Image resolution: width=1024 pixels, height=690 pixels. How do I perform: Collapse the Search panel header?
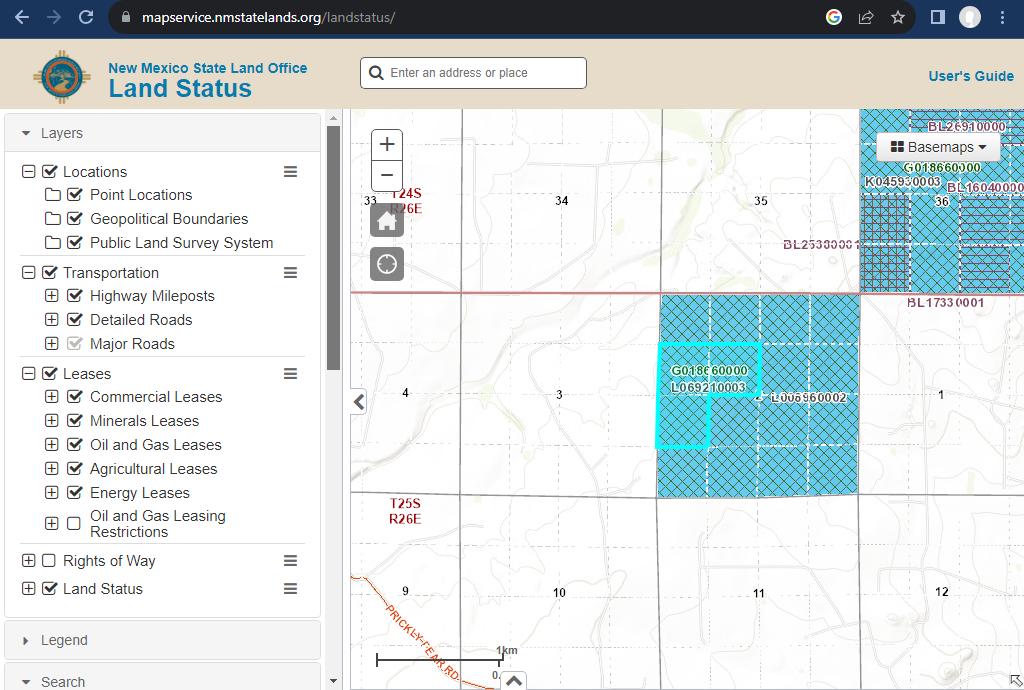pyautogui.click(x=163, y=682)
